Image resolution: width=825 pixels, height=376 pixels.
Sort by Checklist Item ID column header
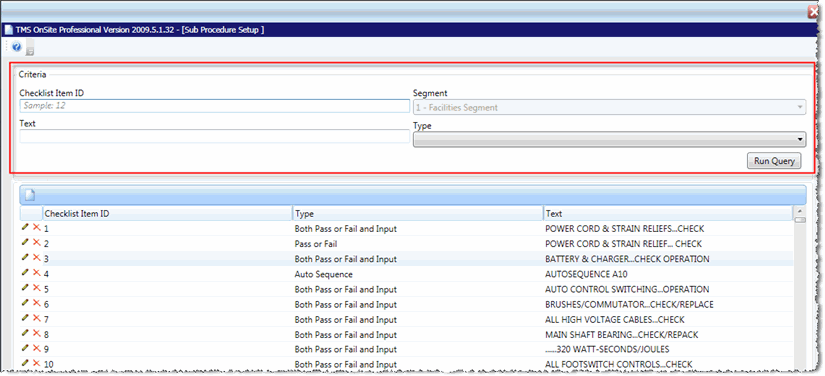[x=167, y=214]
